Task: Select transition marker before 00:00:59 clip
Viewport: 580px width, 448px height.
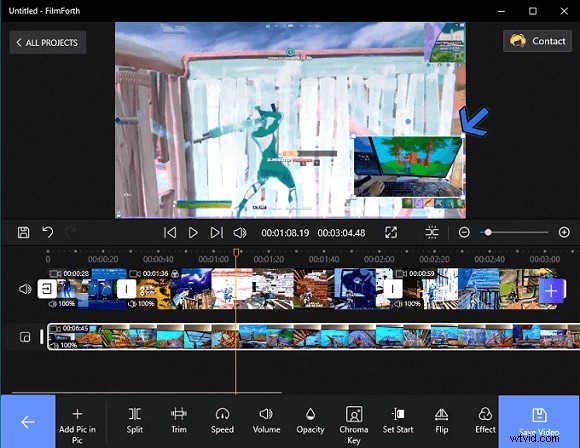Action: [x=393, y=289]
